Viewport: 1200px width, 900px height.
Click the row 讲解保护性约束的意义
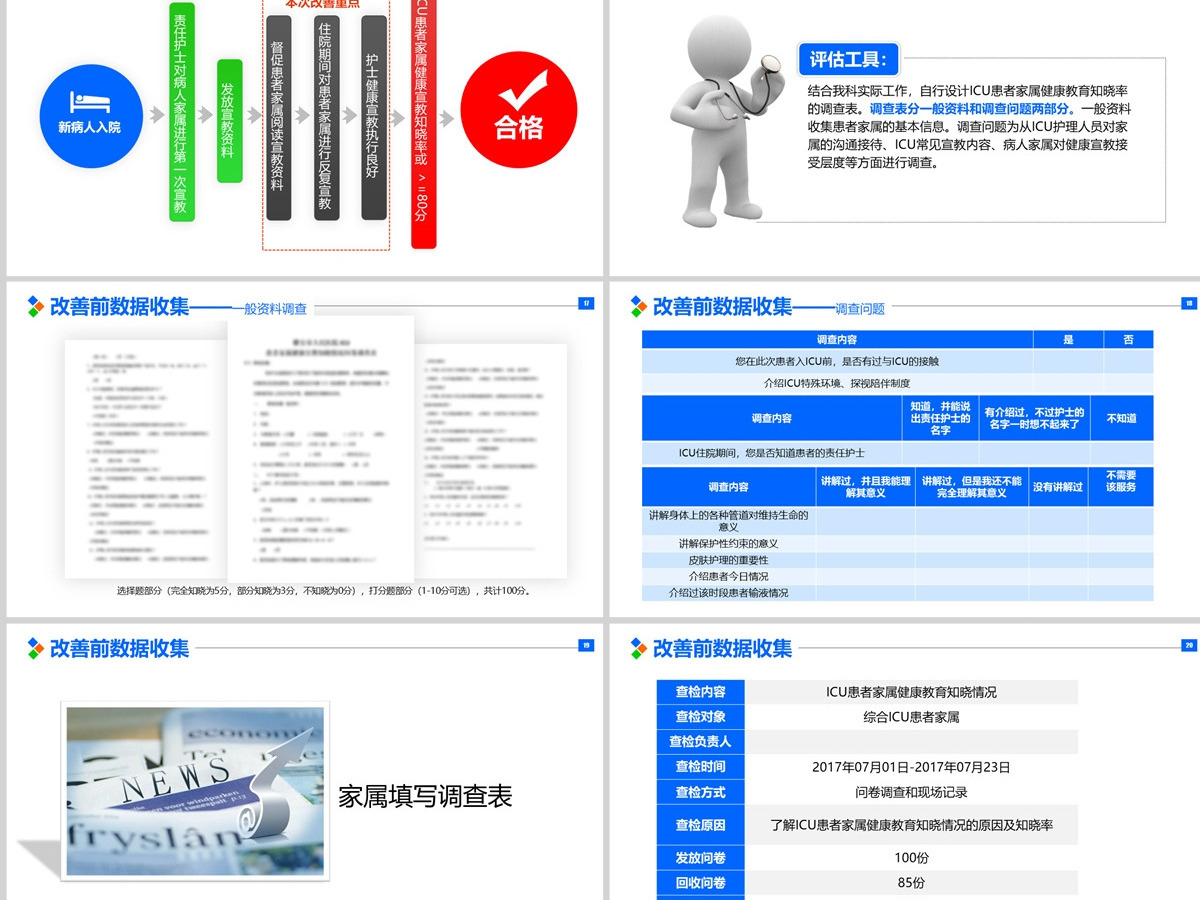click(x=897, y=544)
